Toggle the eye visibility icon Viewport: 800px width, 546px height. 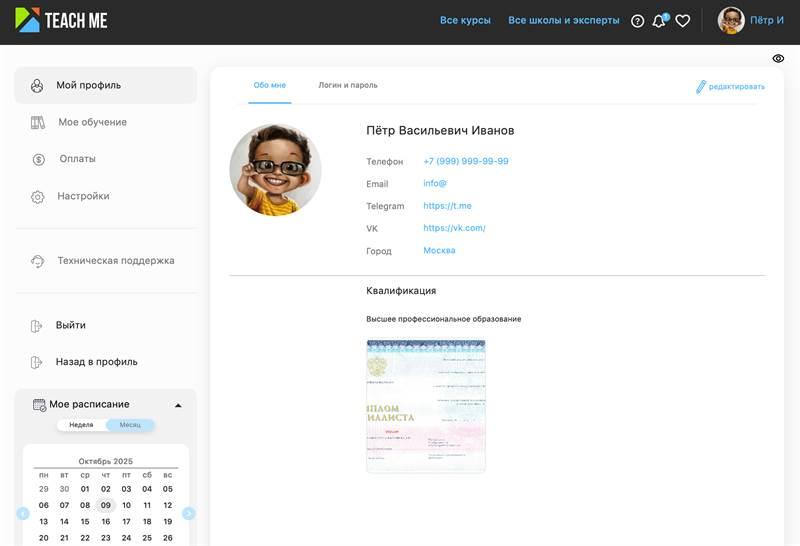tap(778, 59)
